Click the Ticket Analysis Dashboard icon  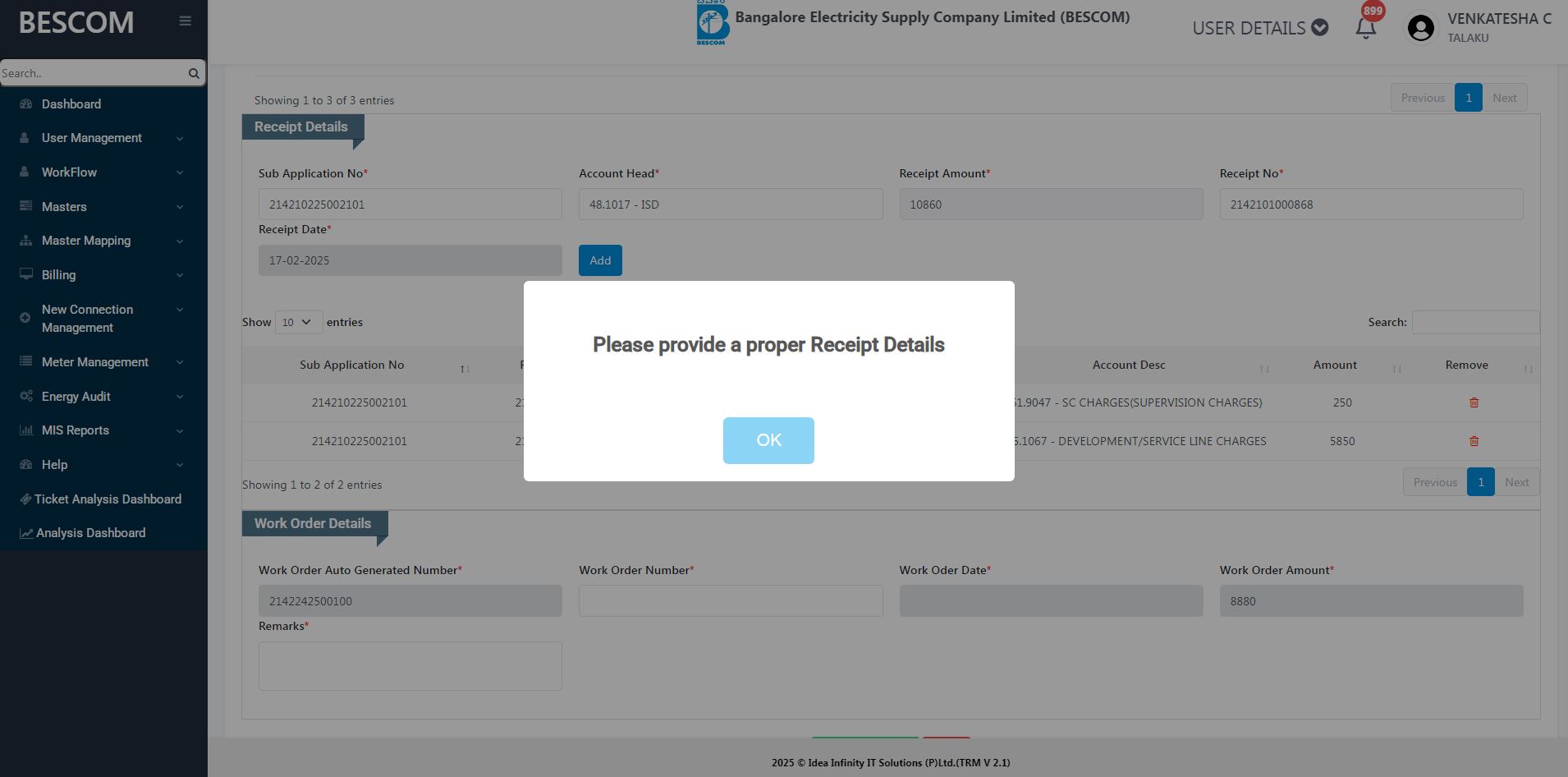point(25,499)
